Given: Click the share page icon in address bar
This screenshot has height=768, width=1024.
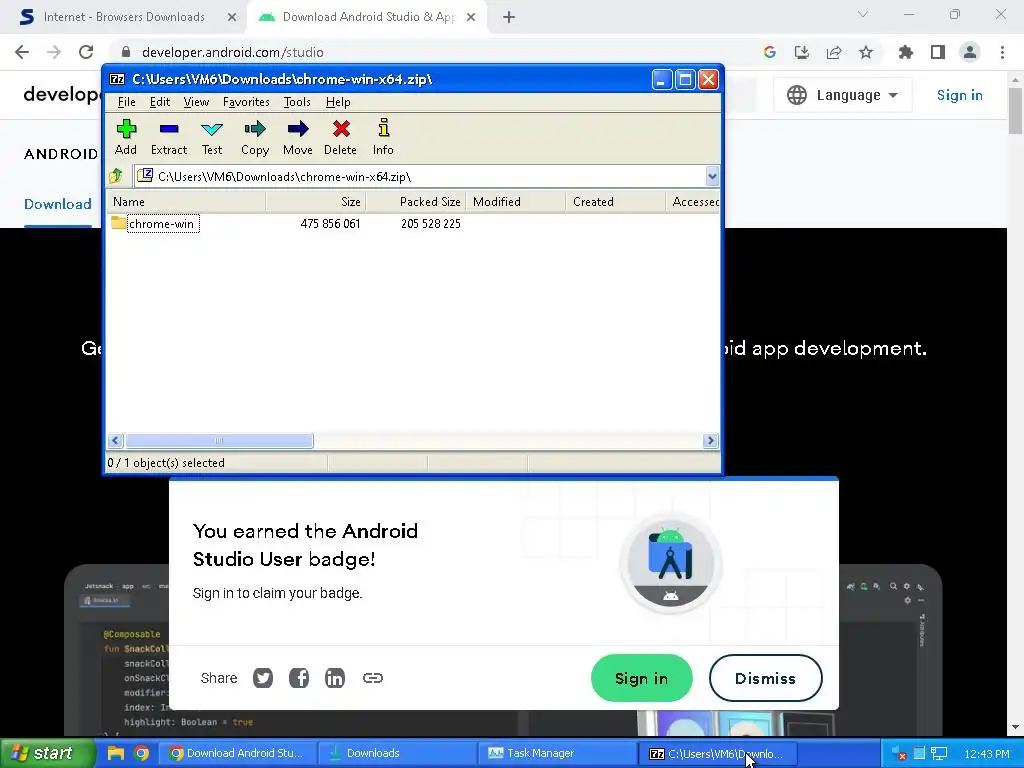Looking at the screenshot, I should click(x=834, y=52).
